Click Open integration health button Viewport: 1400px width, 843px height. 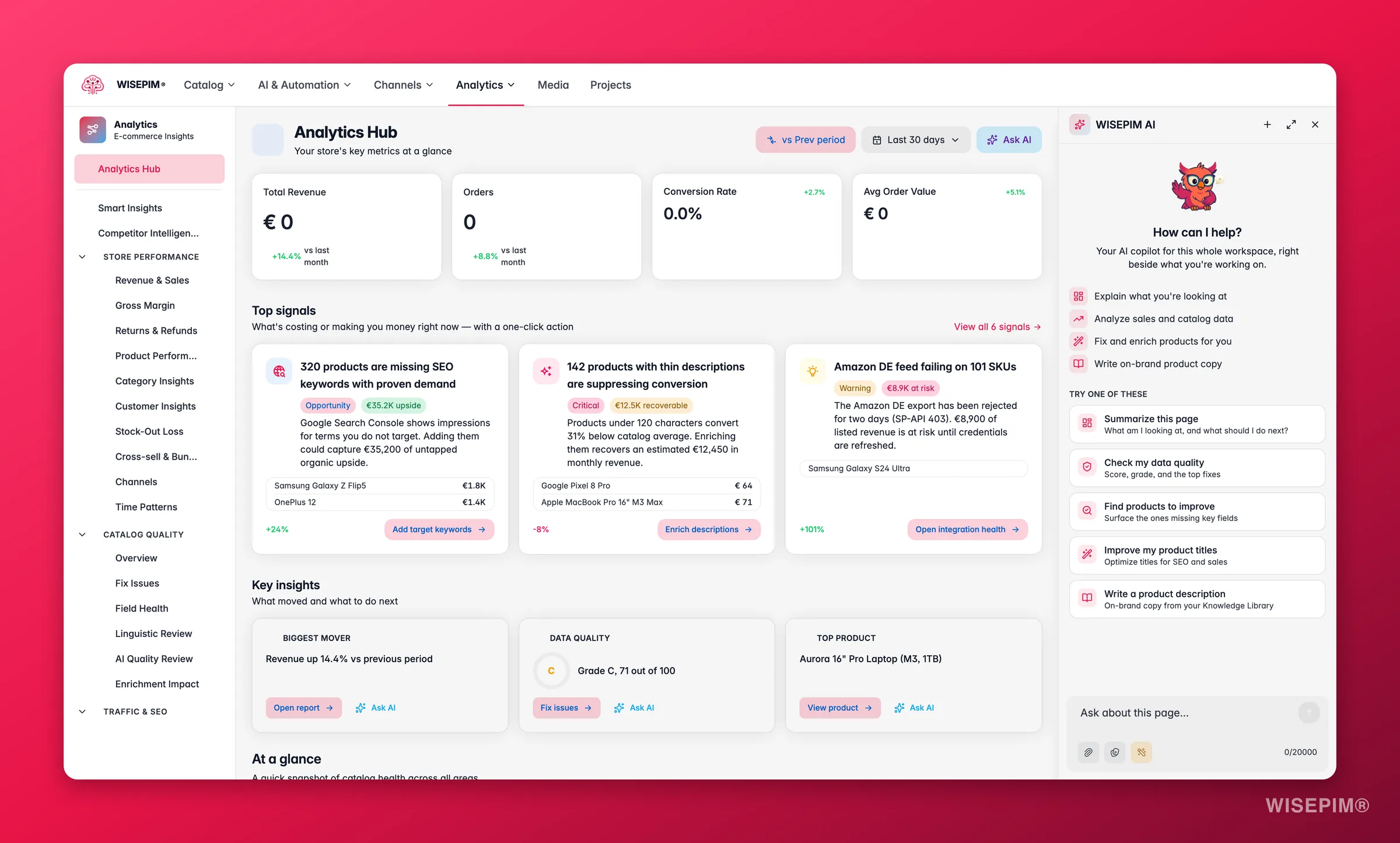(967, 530)
